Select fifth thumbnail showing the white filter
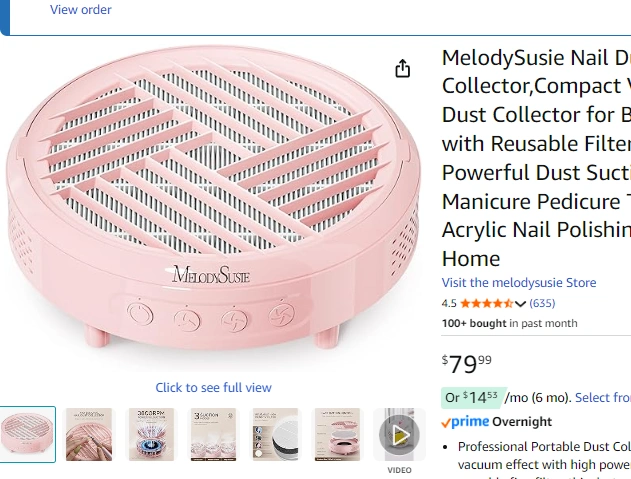This screenshot has height=479, width=631. tap(275, 434)
